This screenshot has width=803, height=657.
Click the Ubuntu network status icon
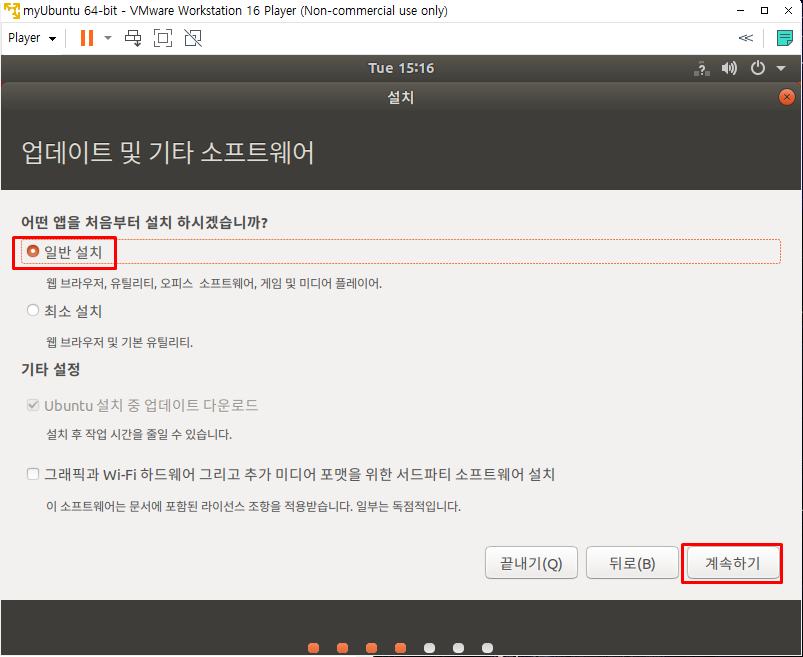tap(702, 68)
